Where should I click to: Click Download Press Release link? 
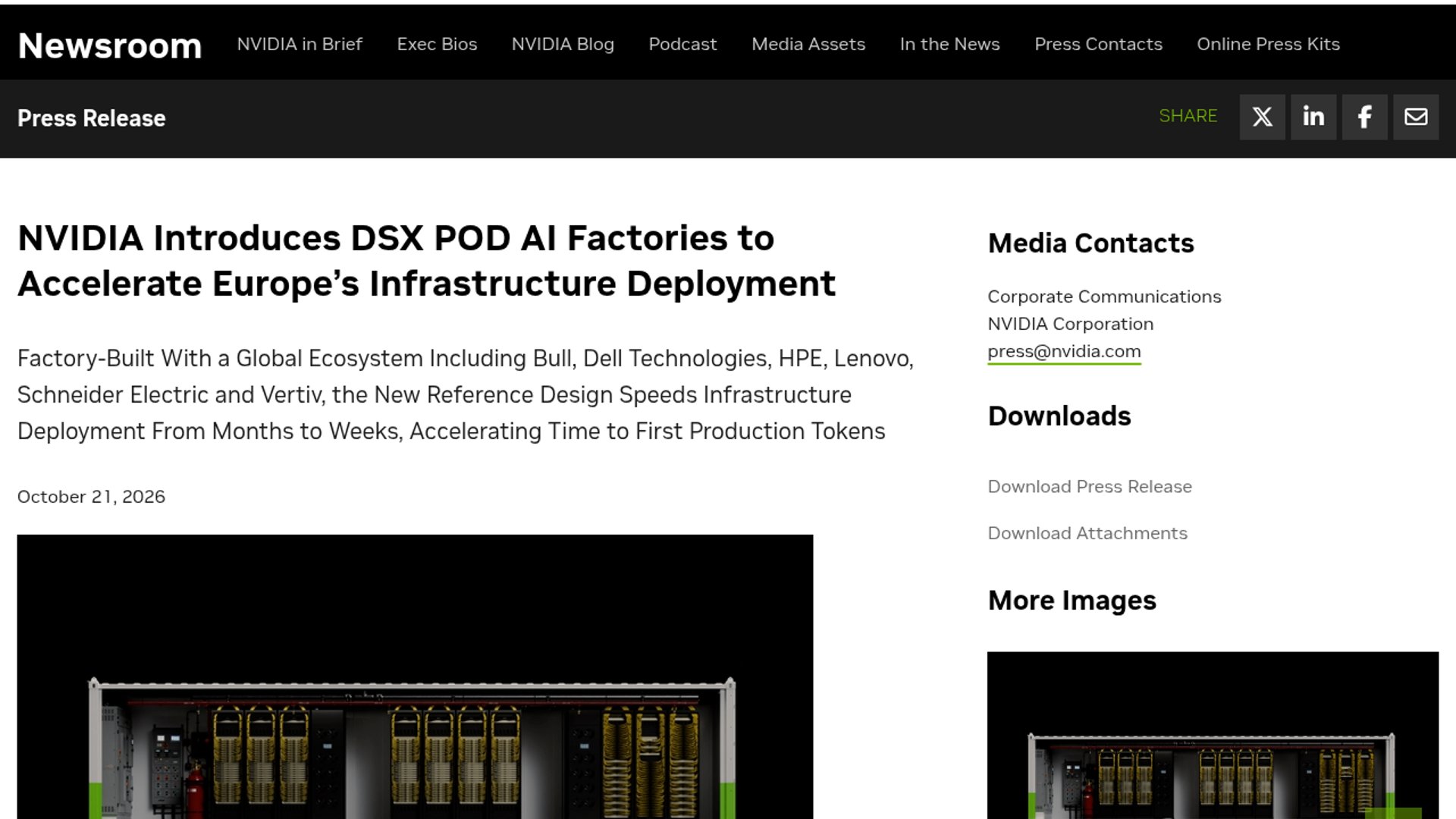(1090, 487)
